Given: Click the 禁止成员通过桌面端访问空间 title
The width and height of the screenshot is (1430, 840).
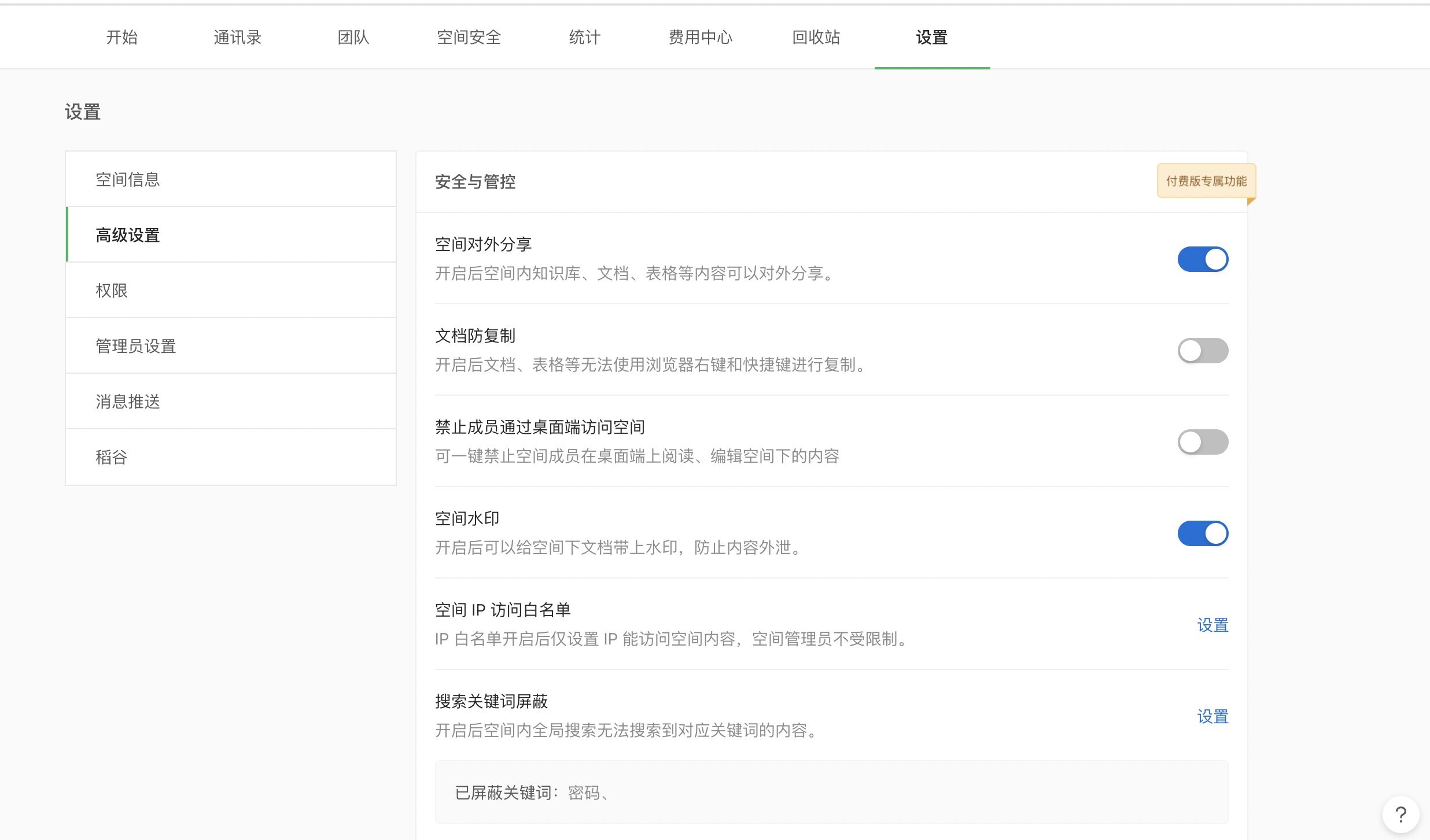Looking at the screenshot, I should (x=540, y=427).
